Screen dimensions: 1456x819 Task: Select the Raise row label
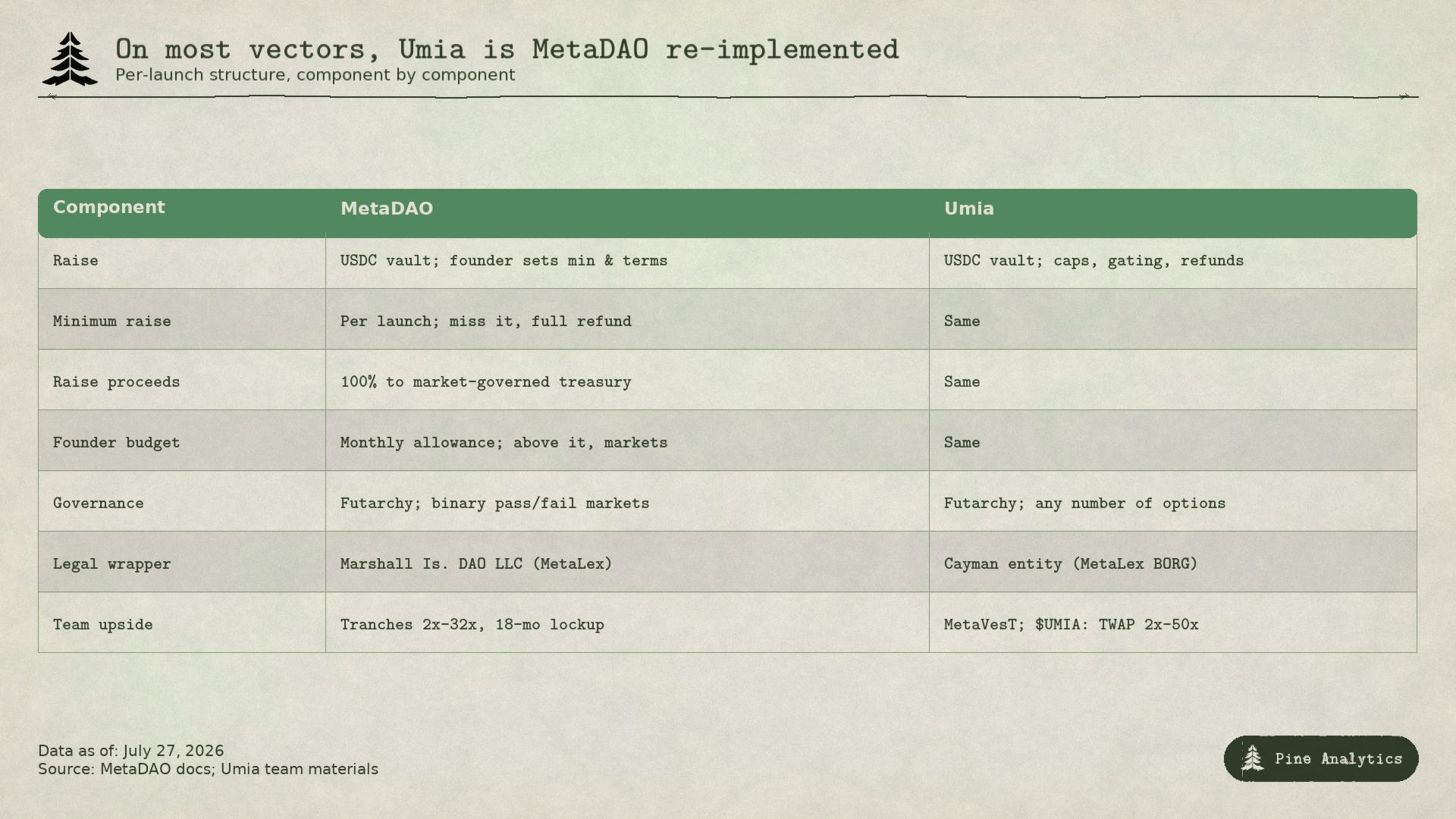pyautogui.click(x=76, y=260)
